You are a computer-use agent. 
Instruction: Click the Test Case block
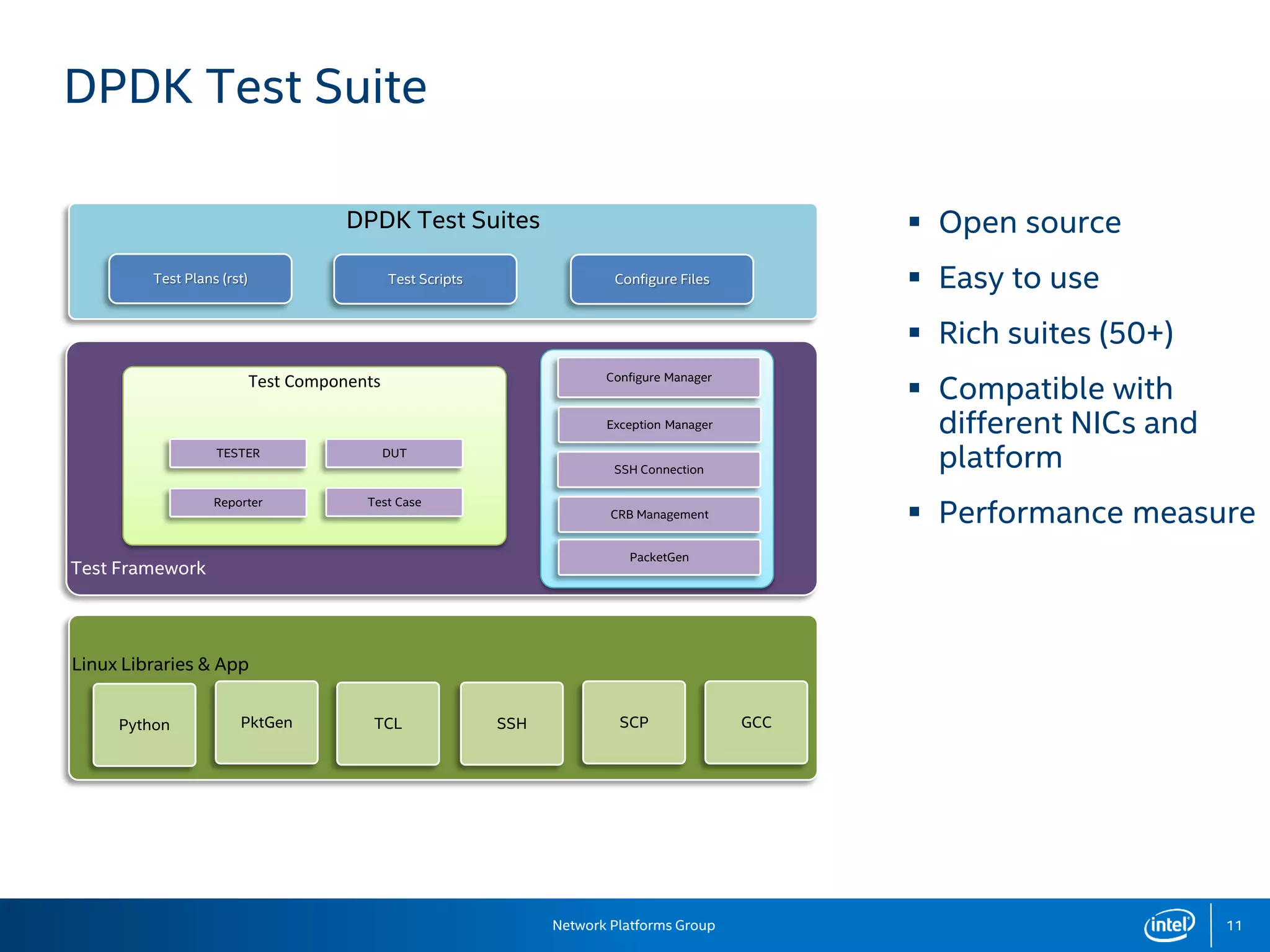[x=394, y=502]
